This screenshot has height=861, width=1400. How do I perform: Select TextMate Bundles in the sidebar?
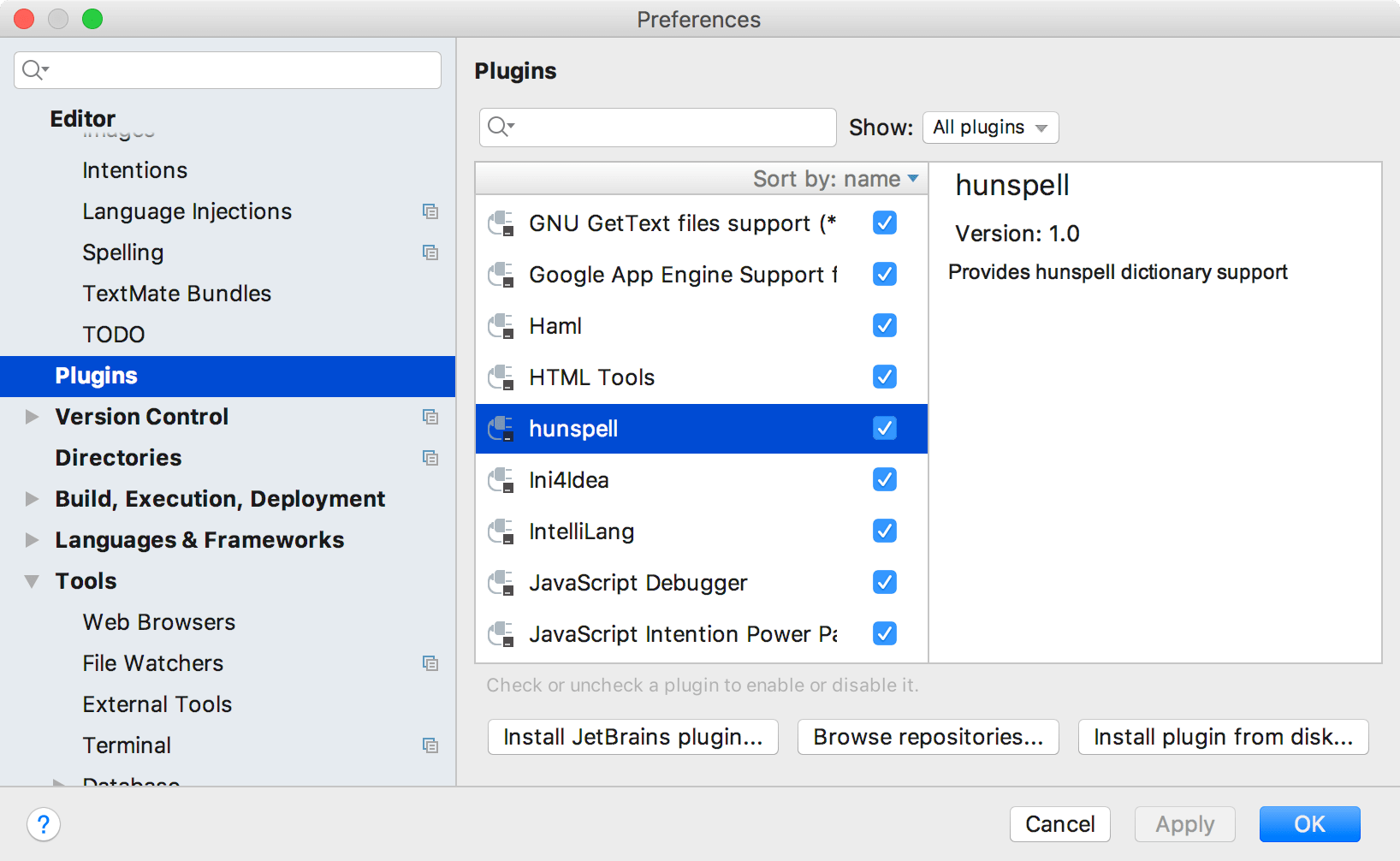coord(176,294)
